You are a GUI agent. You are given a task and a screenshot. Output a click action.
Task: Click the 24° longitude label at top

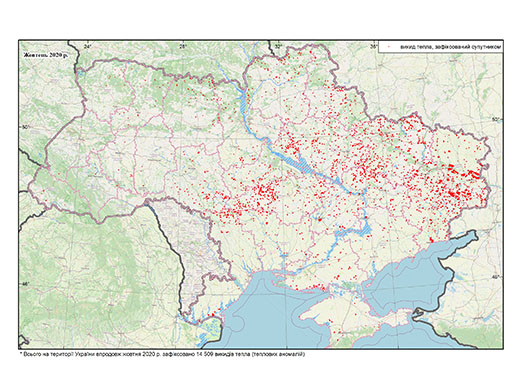tap(87, 46)
